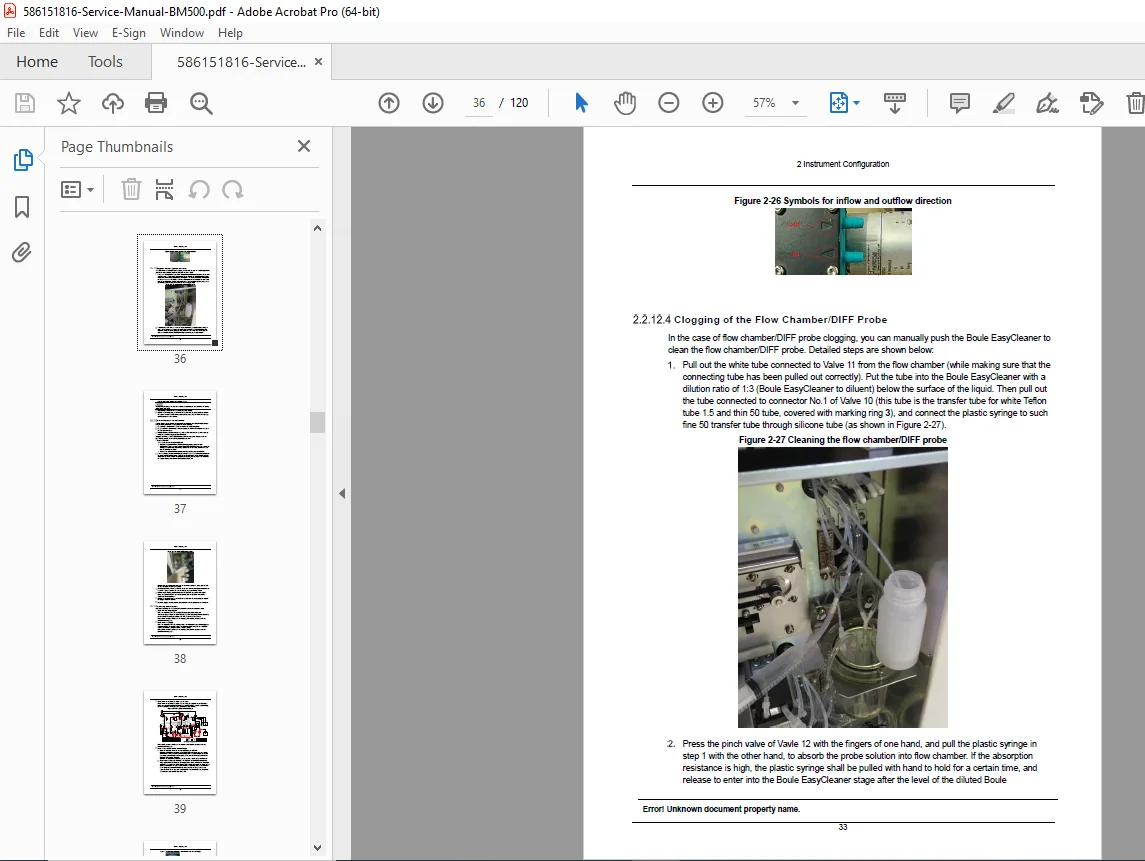Click the 'Page Thumbnails' panel title
Image resolution: width=1145 pixels, height=861 pixels.
coord(117,147)
